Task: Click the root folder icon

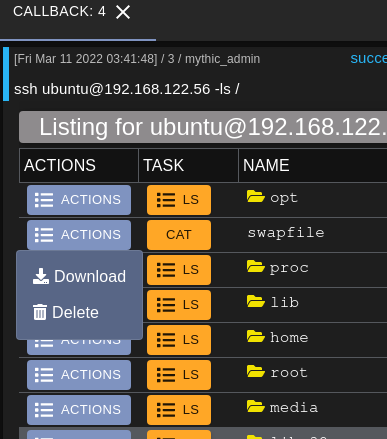Action: click(x=256, y=371)
